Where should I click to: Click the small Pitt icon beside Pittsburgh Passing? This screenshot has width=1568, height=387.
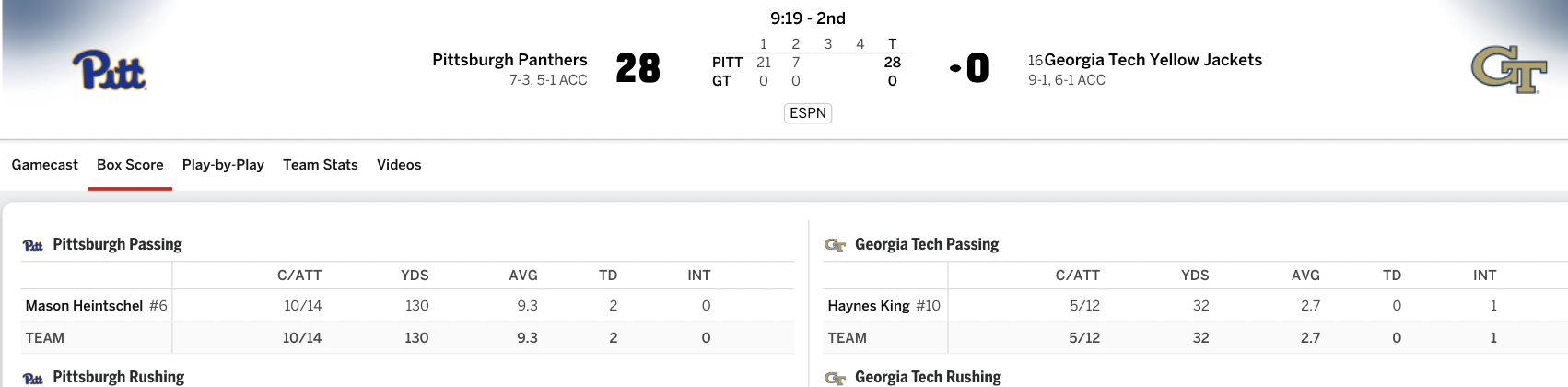pyautogui.click(x=33, y=245)
